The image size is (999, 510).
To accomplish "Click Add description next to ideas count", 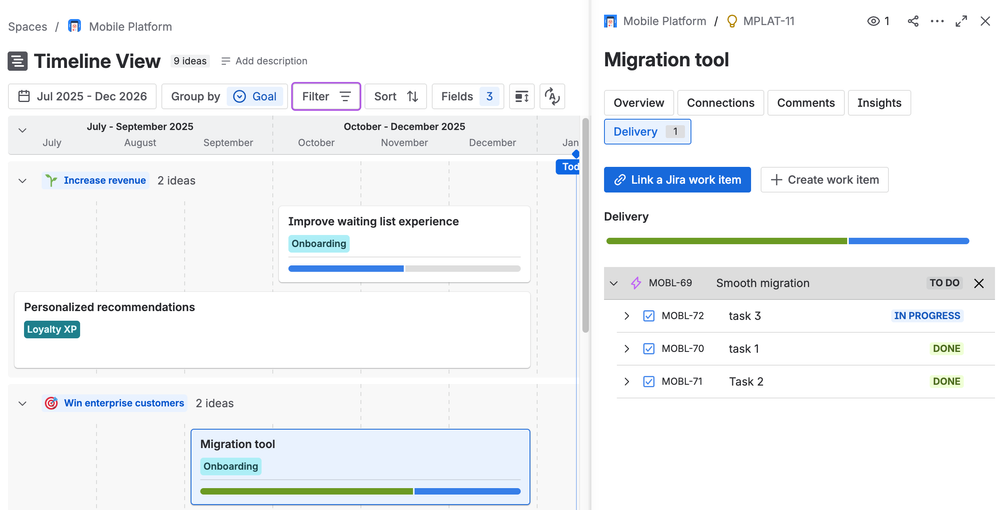I will click(x=264, y=61).
